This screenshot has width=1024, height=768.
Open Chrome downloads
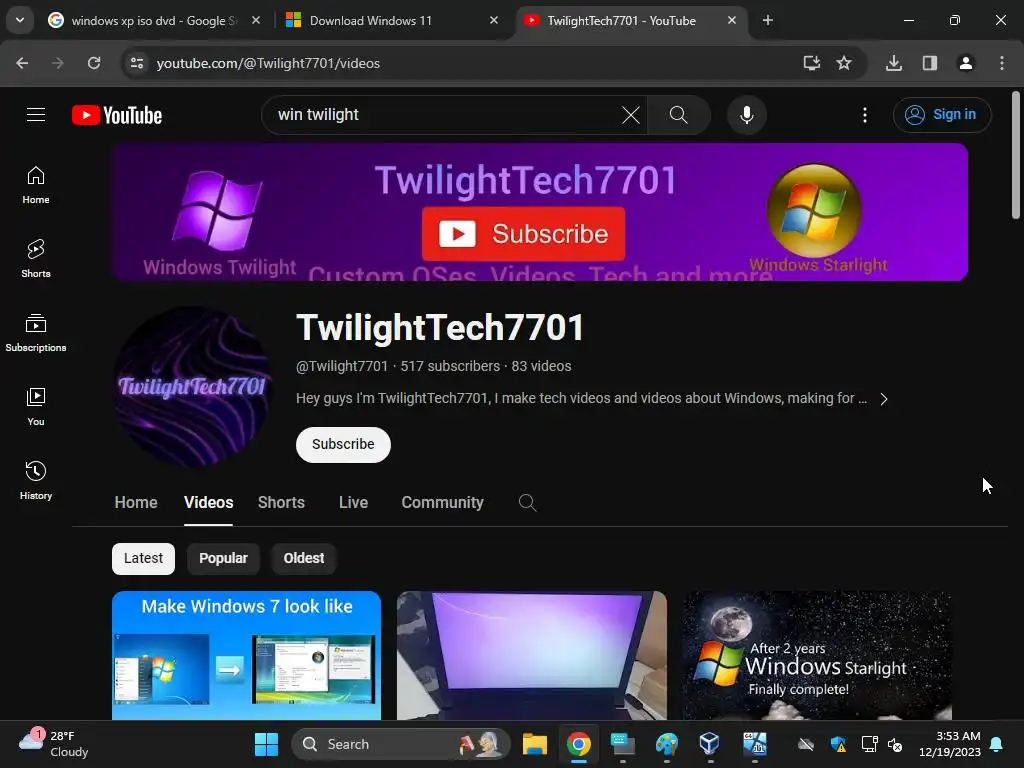click(x=894, y=63)
